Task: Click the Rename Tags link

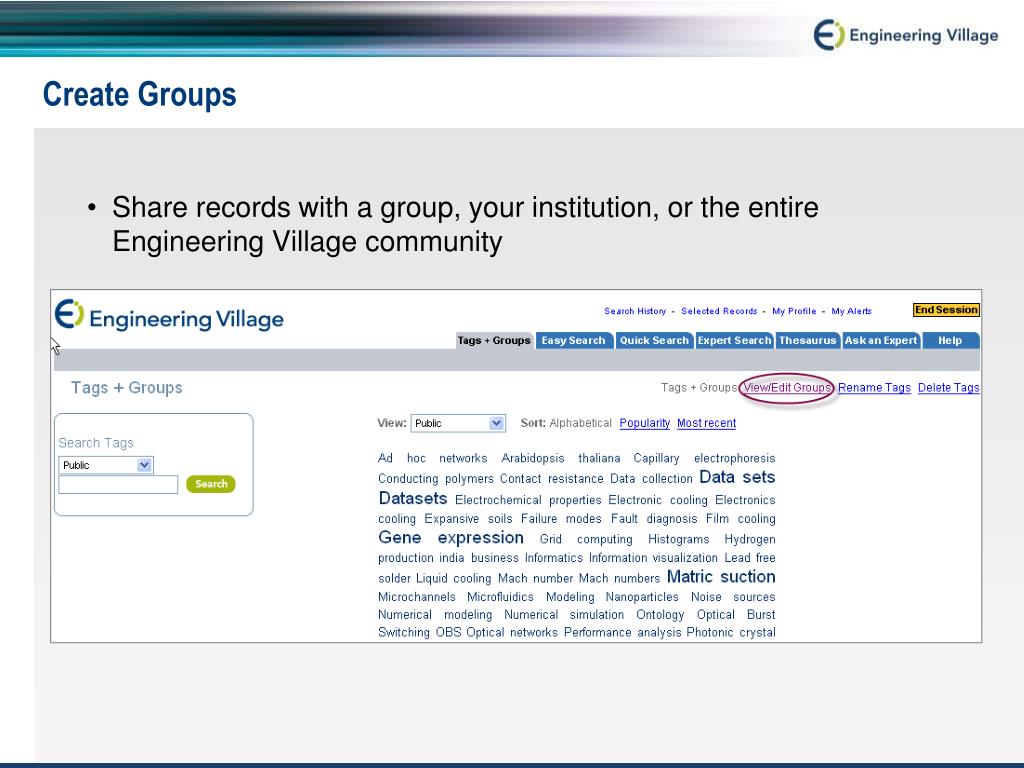Action: pos(874,388)
